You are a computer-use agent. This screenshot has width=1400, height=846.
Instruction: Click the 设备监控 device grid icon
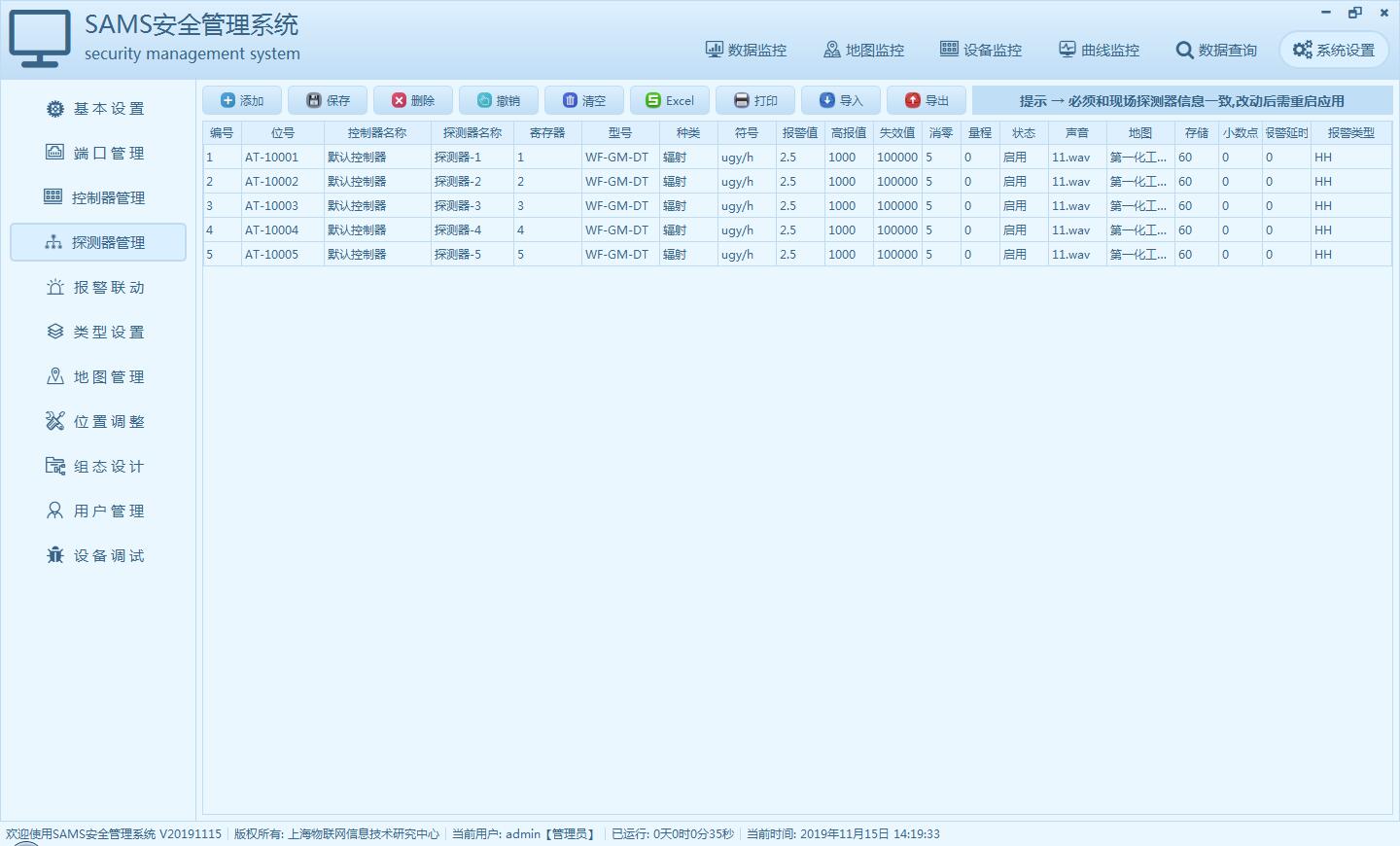coord(949,49)
